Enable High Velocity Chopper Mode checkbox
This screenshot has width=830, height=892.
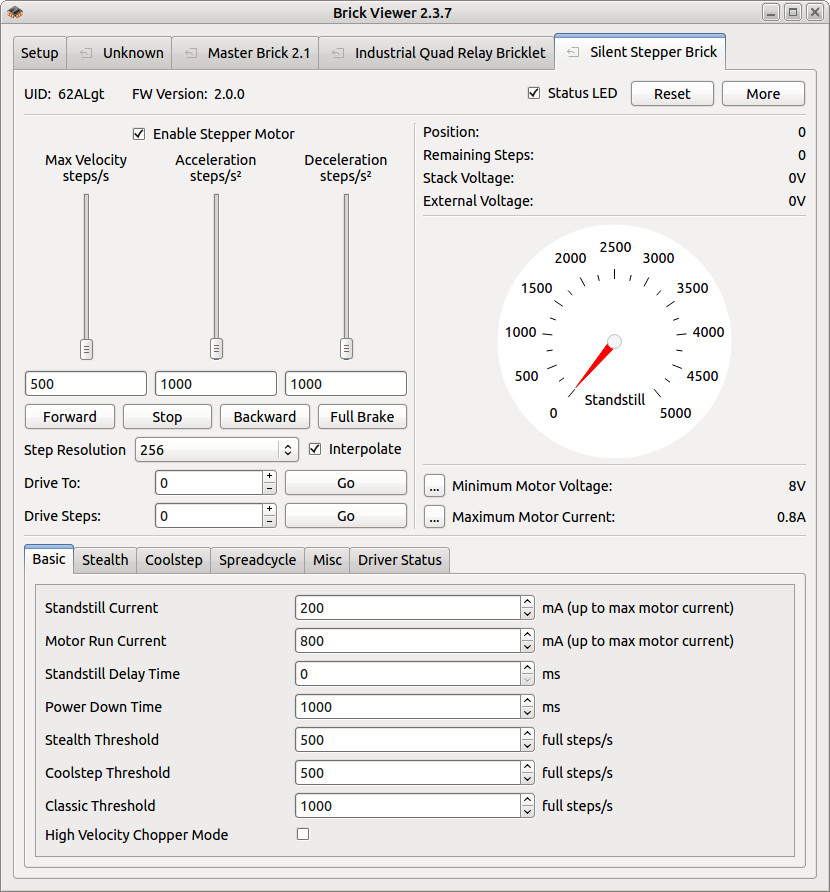click(x=303, y=834)
